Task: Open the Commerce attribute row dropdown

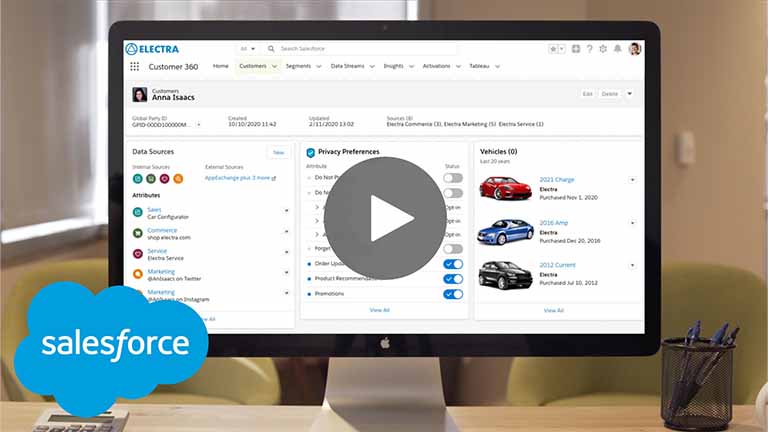Action: [x=287, y=231]
